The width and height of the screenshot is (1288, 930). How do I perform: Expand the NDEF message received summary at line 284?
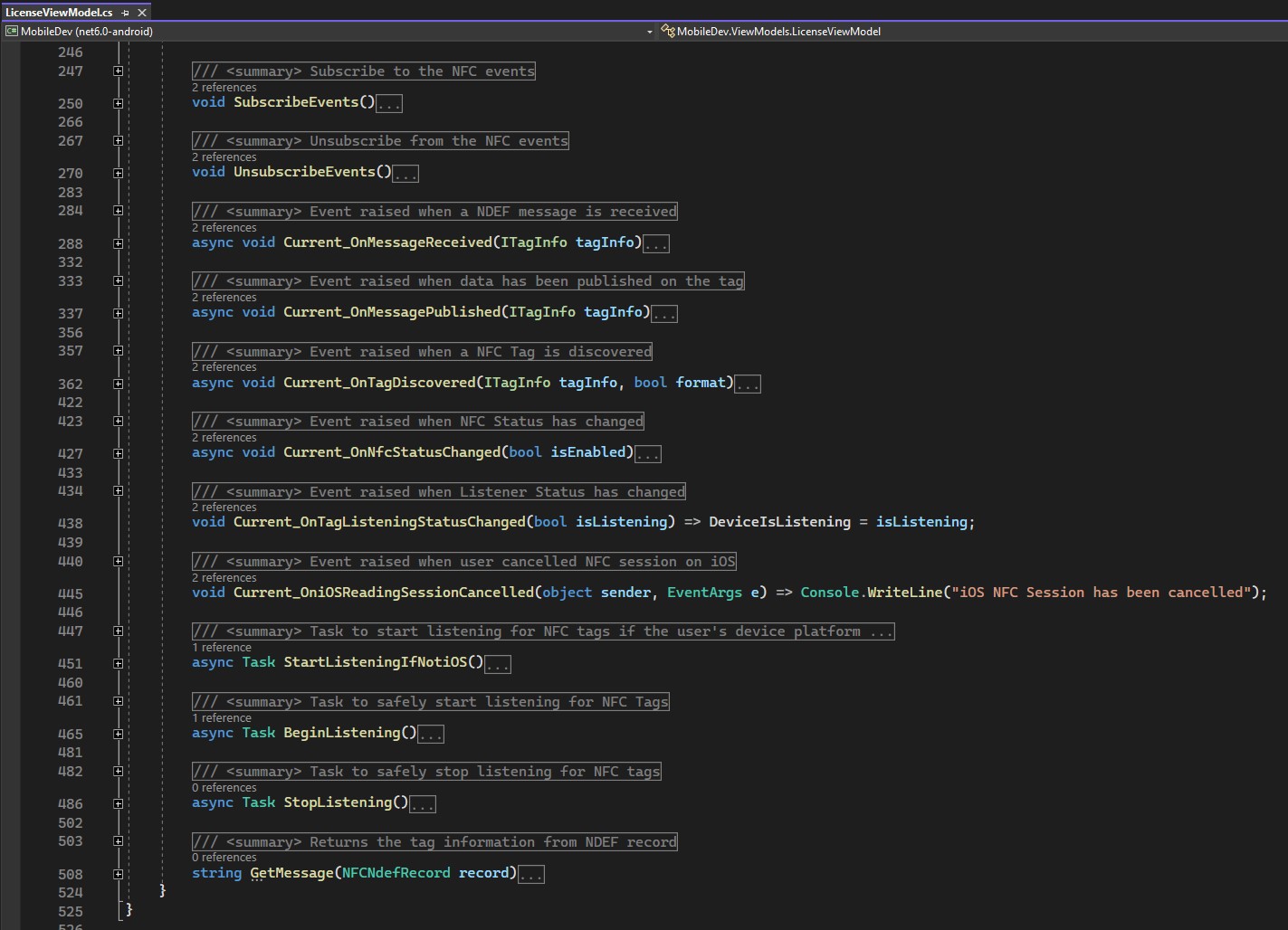click(x=118, y=210)
